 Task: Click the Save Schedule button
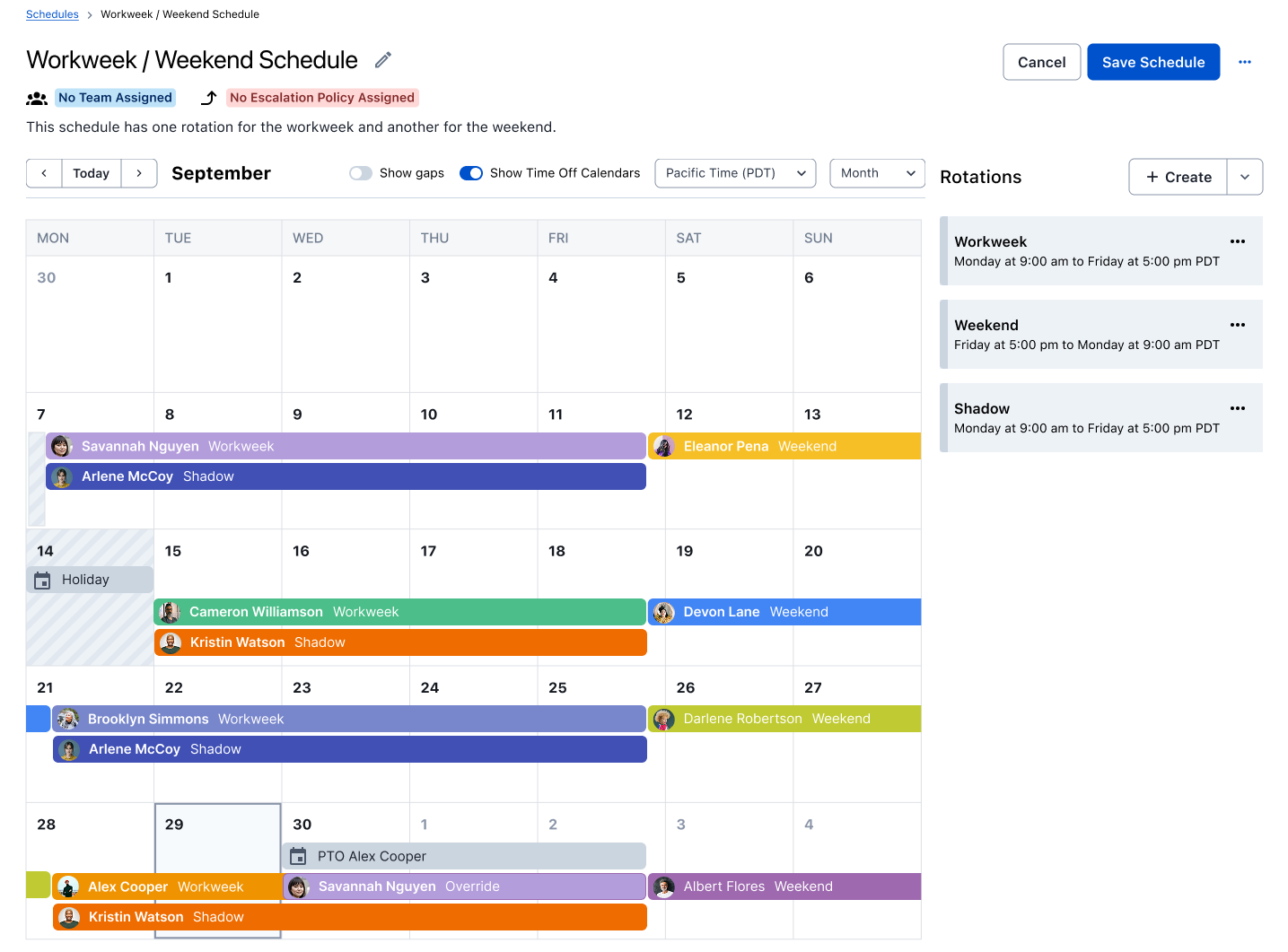(x=1152, y=62)
